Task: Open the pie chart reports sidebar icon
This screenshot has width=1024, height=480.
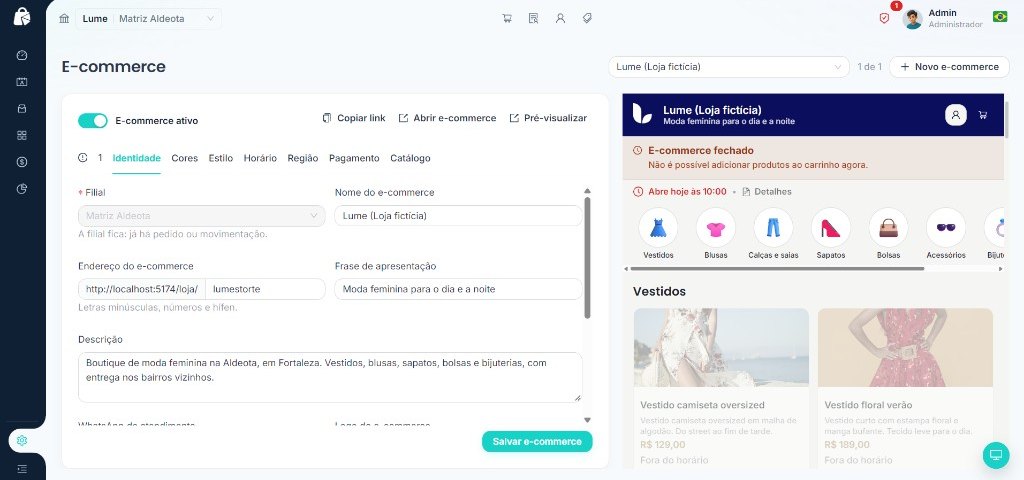Action: [22, 189]
